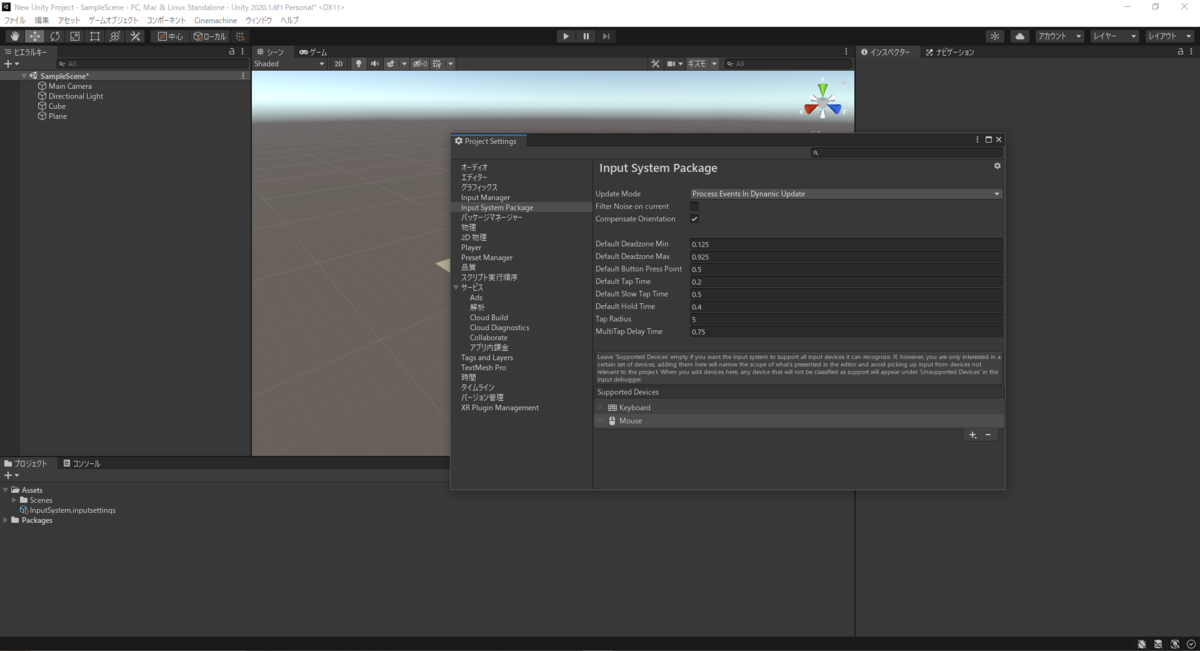Select the Hand tool in the toolbar

(x=14, y=36)
